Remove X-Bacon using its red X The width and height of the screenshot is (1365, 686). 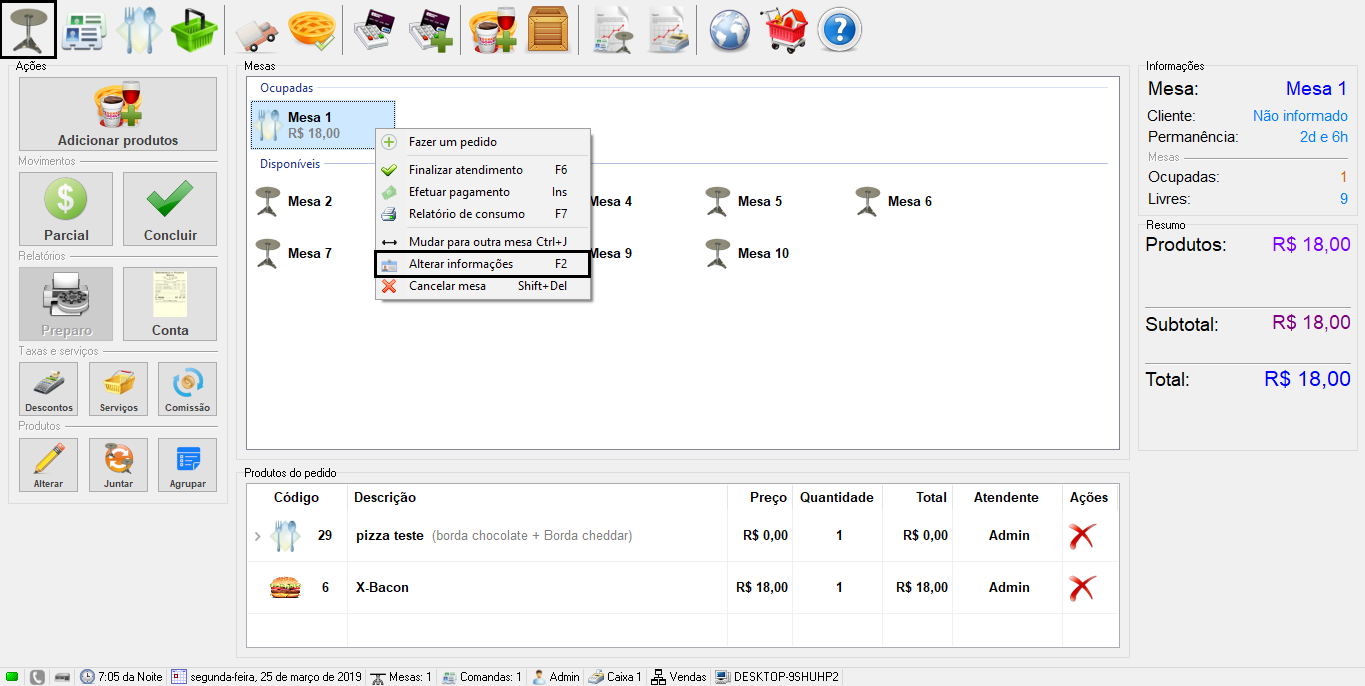pos(1081,588)
